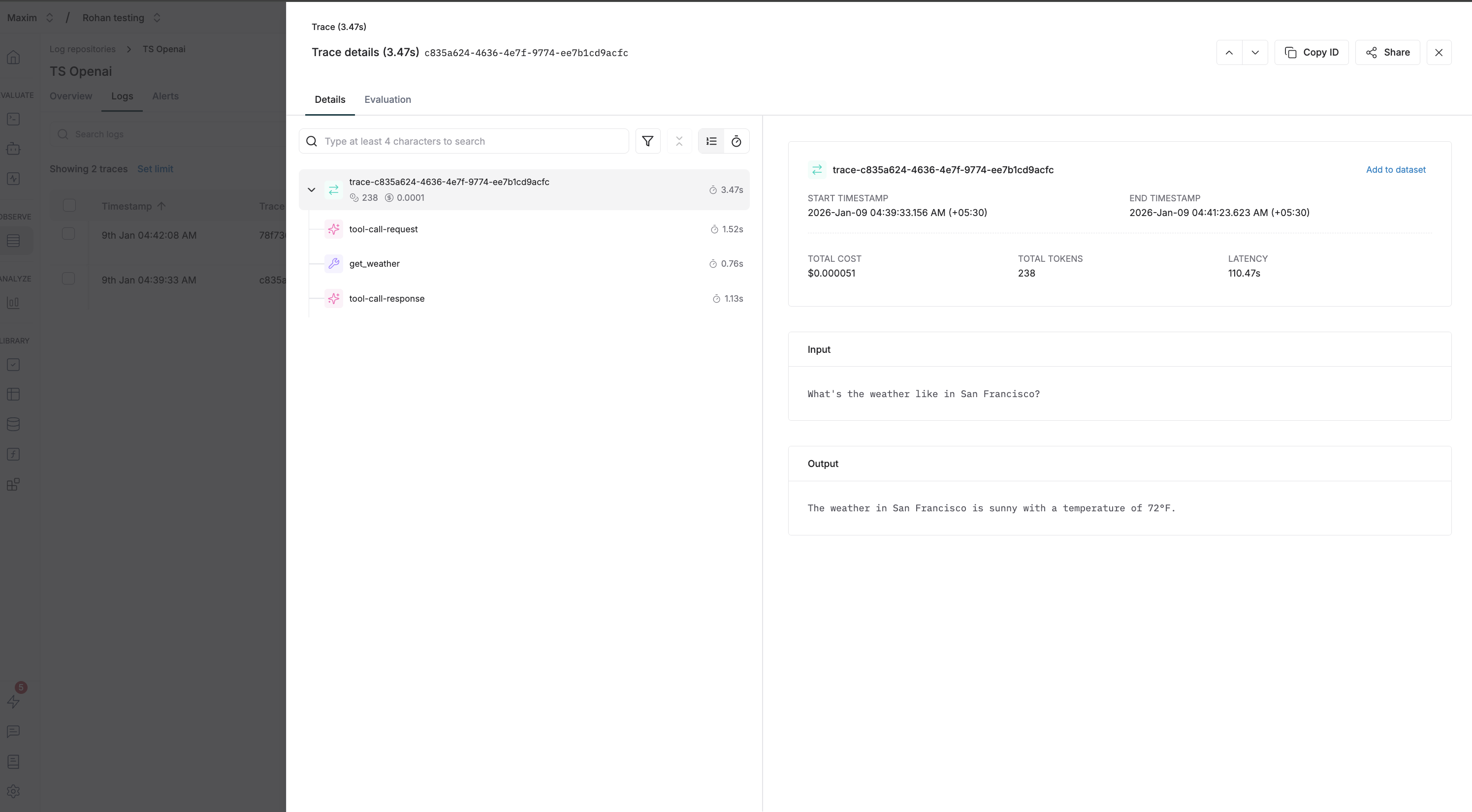Check the checkbox for the 04:42:08 AM trace
Viewport: 1472px width, 812px height.
(68, 233)
